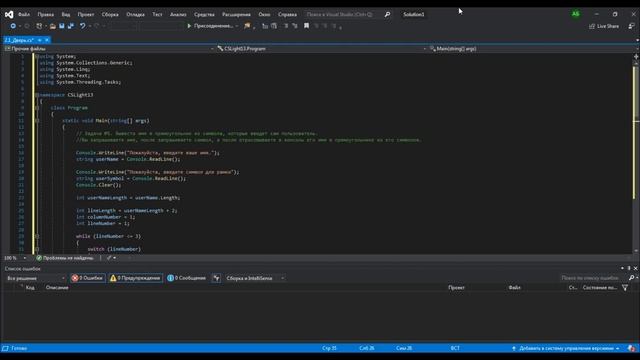This screenshot has width=640, height=360.
Task: Click the green Start play icon
Action: click(189, 26)
